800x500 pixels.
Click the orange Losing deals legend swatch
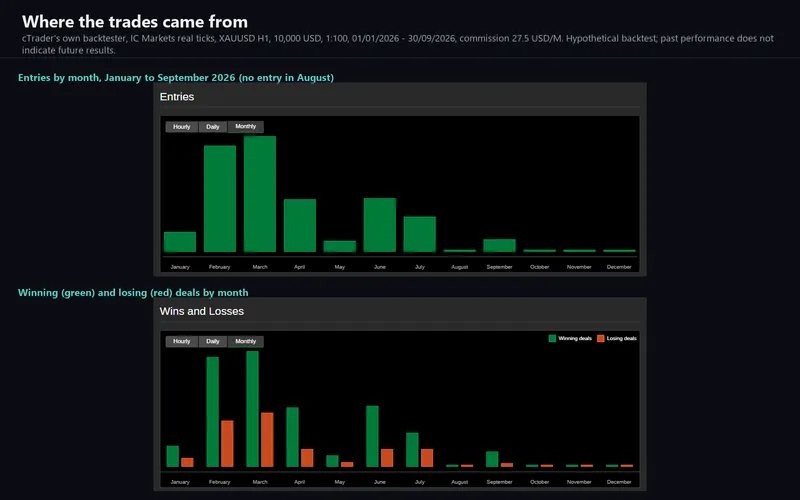tap(601, 338)
